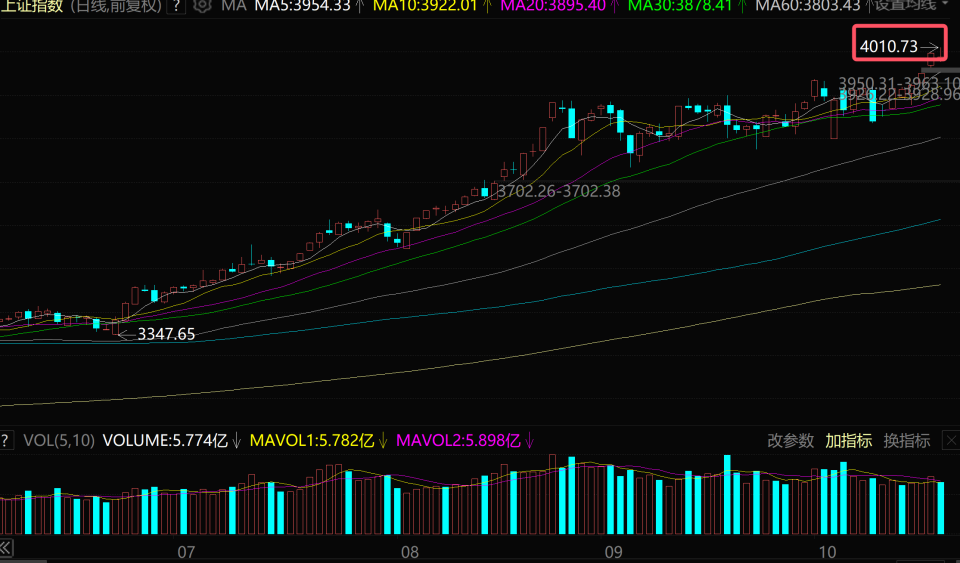
Task: Click the 4010.73 high price label
Action: [x=888, y=47]
